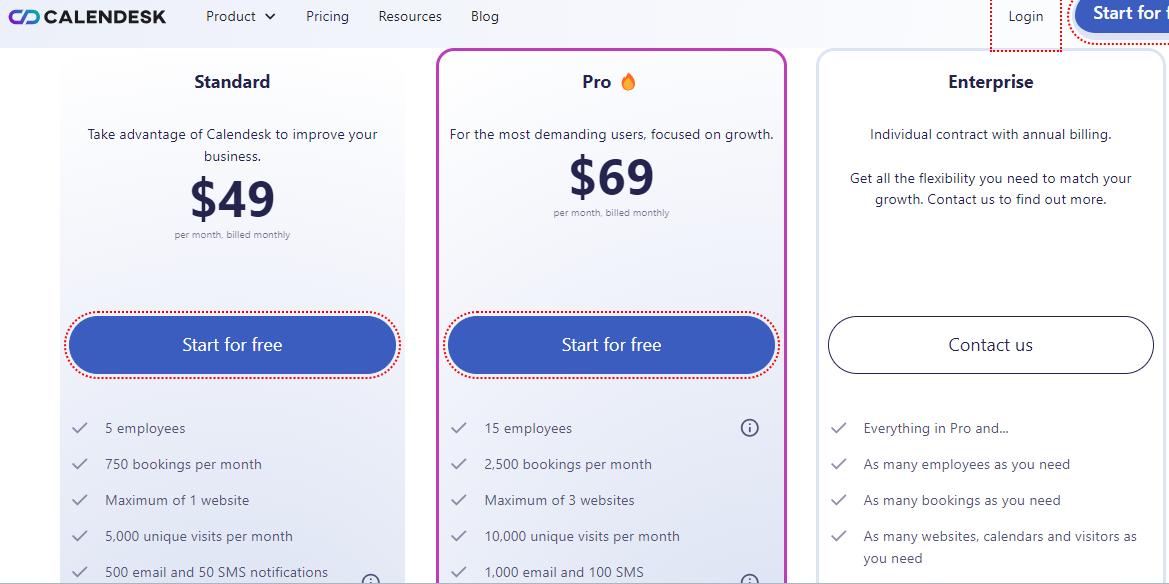1169x584 pixels.
Task: Click checkmark beside 2,500 bookings per month
Action: 459,464
